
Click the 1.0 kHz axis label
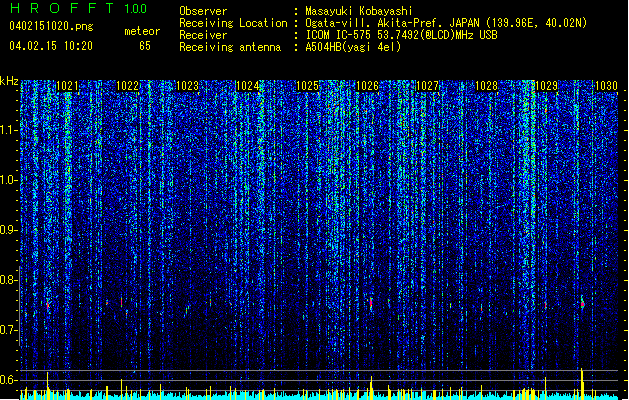pos(8,180)
